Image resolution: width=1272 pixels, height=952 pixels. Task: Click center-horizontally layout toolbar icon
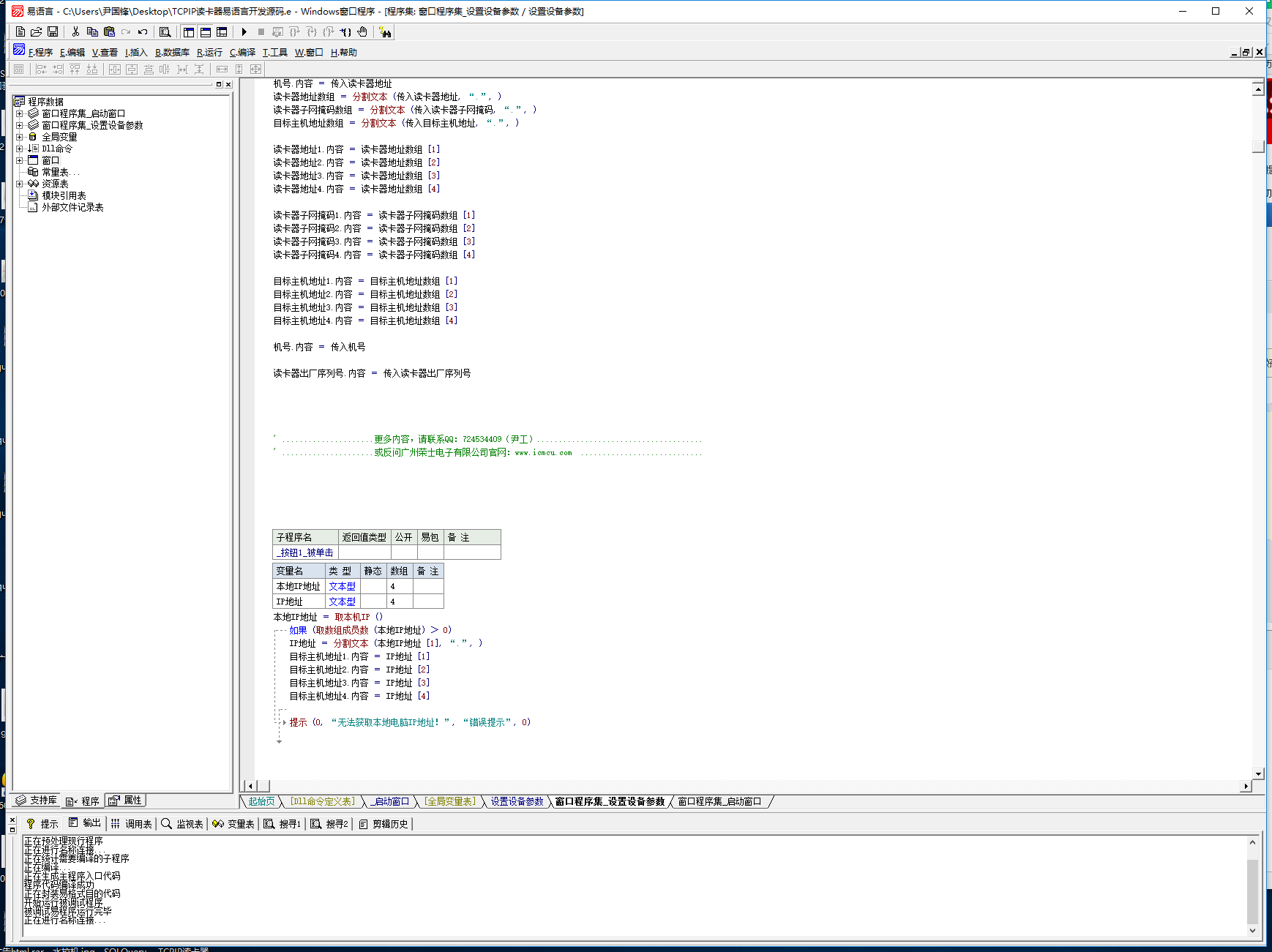(x=115, y=69)
